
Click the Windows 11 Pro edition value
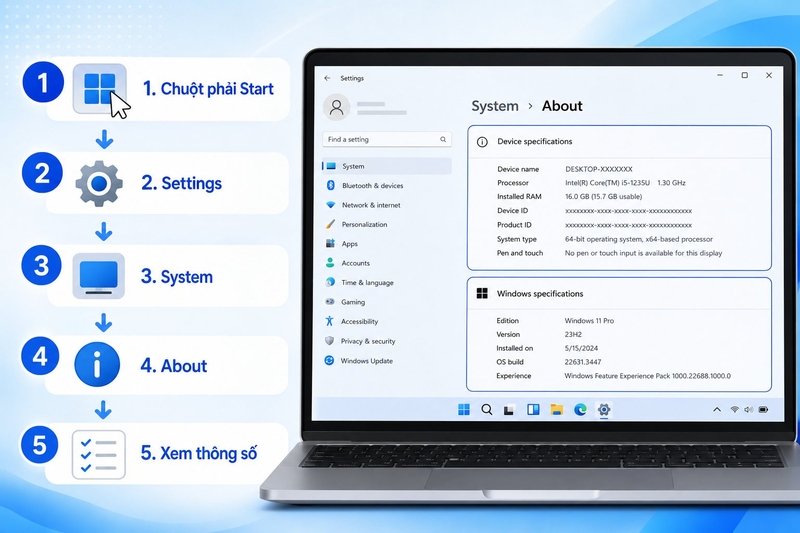[589, 321]
